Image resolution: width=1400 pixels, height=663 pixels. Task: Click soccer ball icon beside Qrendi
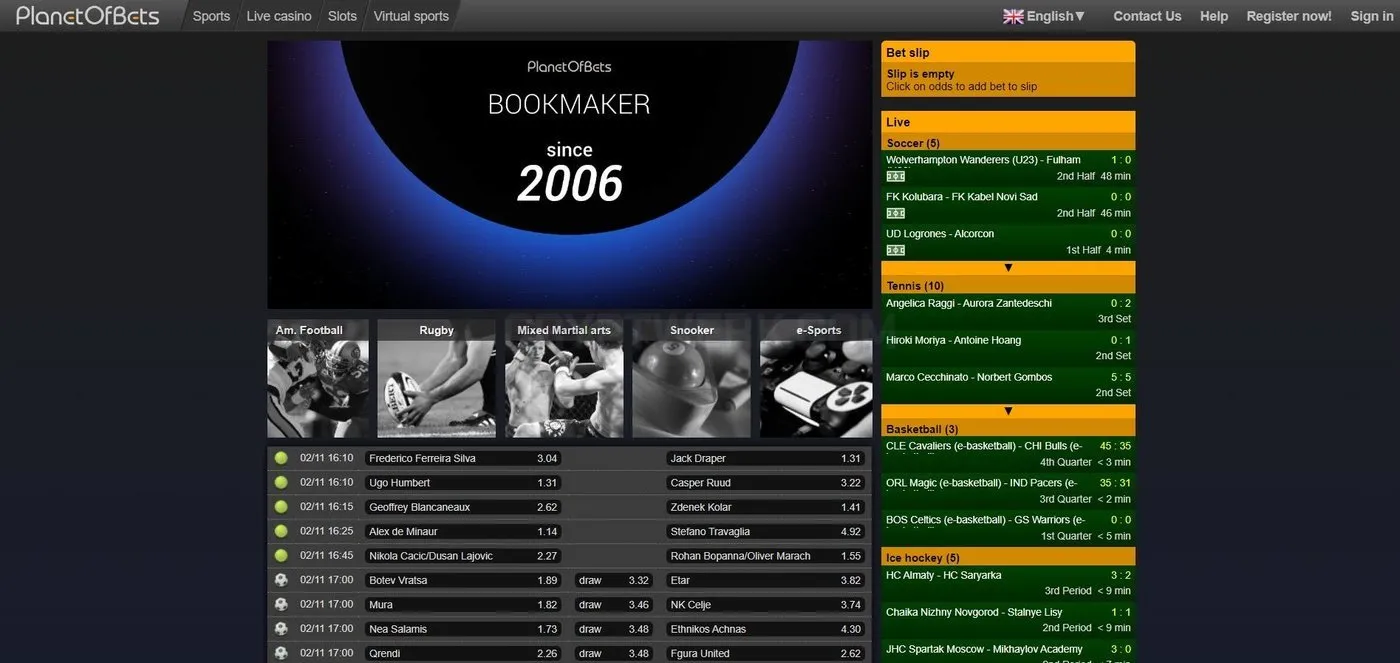[281, 653]
